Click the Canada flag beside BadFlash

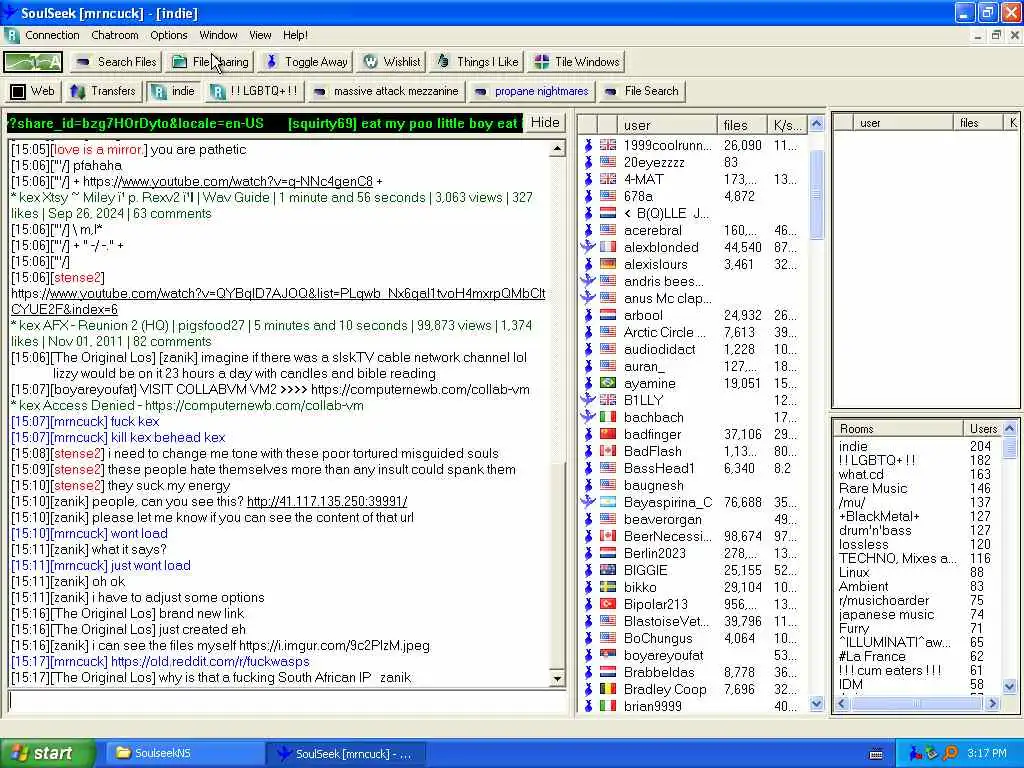pyautogui.click(x=608, y=451)
